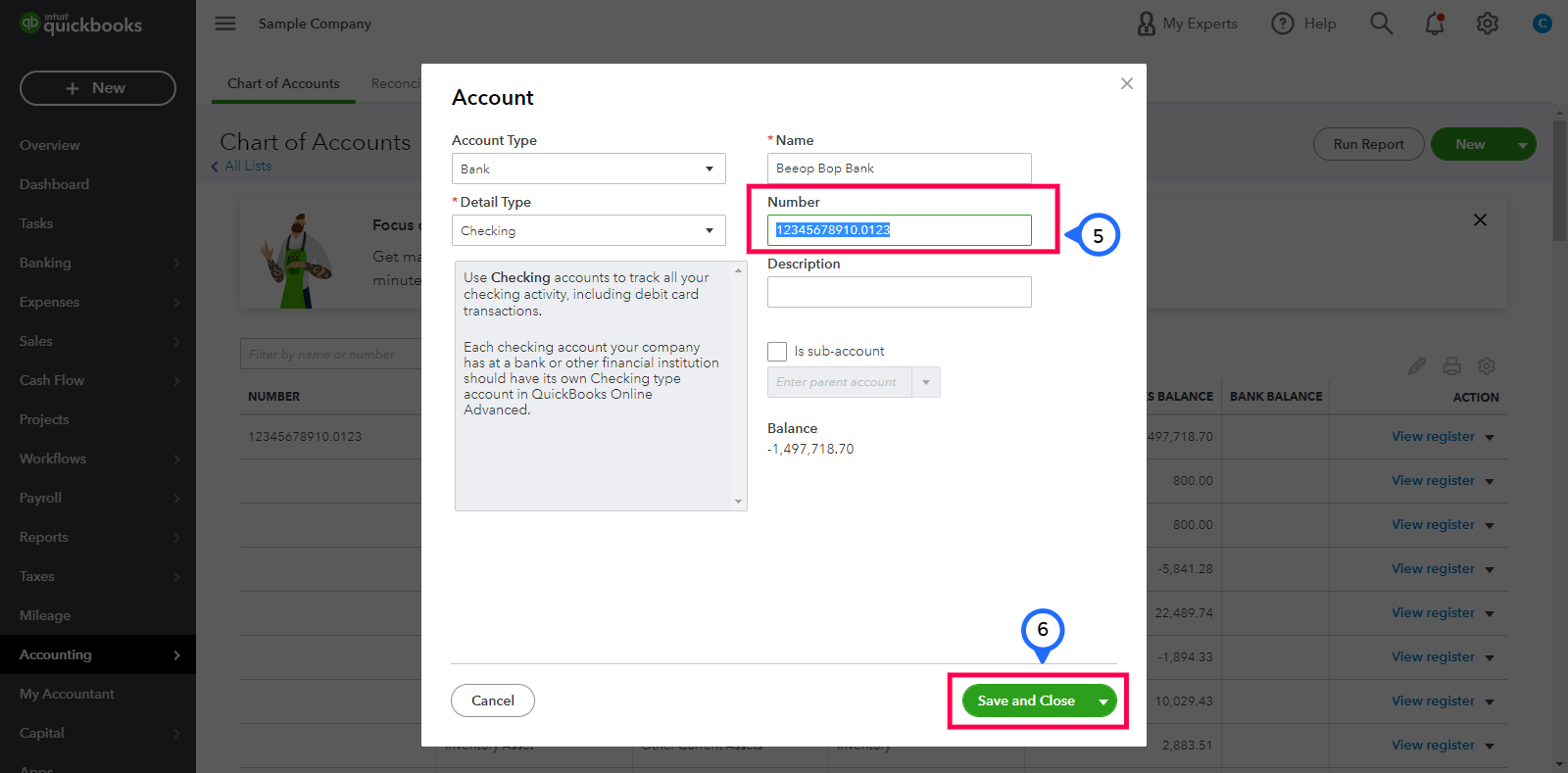Click the Filter by name or number field
Image resolution: width=1568 pixels, height=773 pixels.
(x=331, y=354)
